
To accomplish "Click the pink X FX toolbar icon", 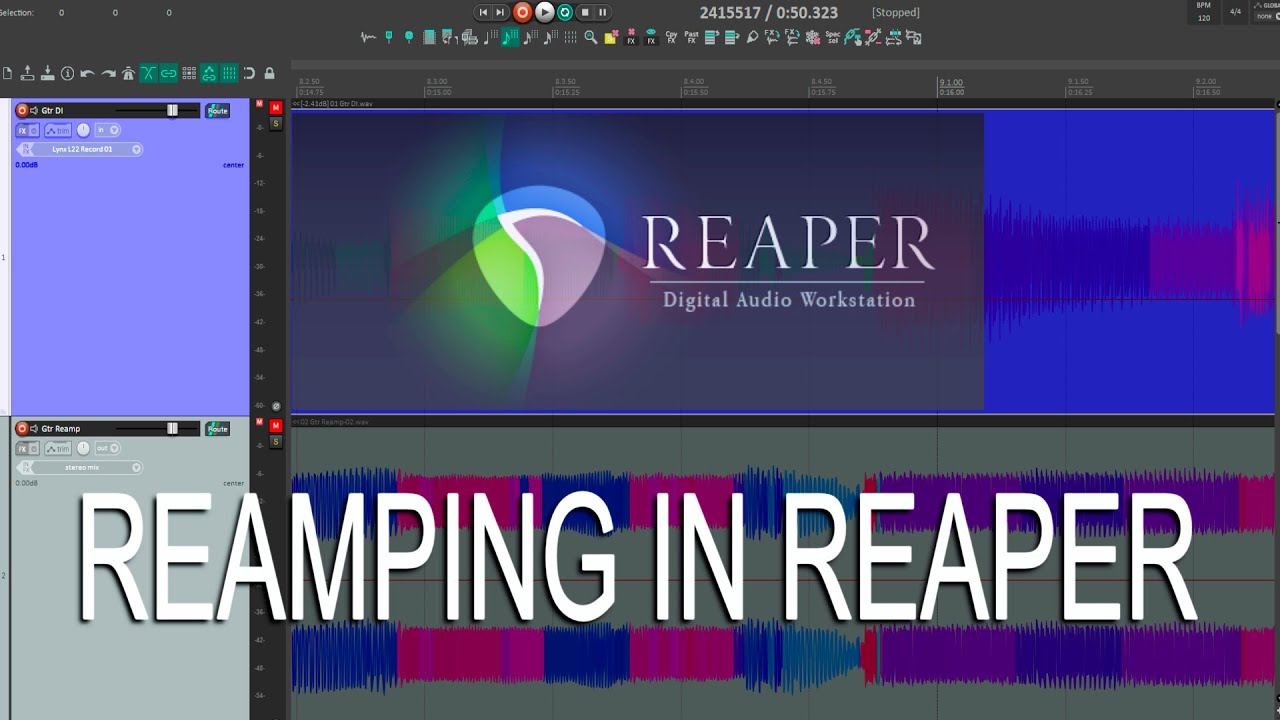I will (x=631, y=37).
